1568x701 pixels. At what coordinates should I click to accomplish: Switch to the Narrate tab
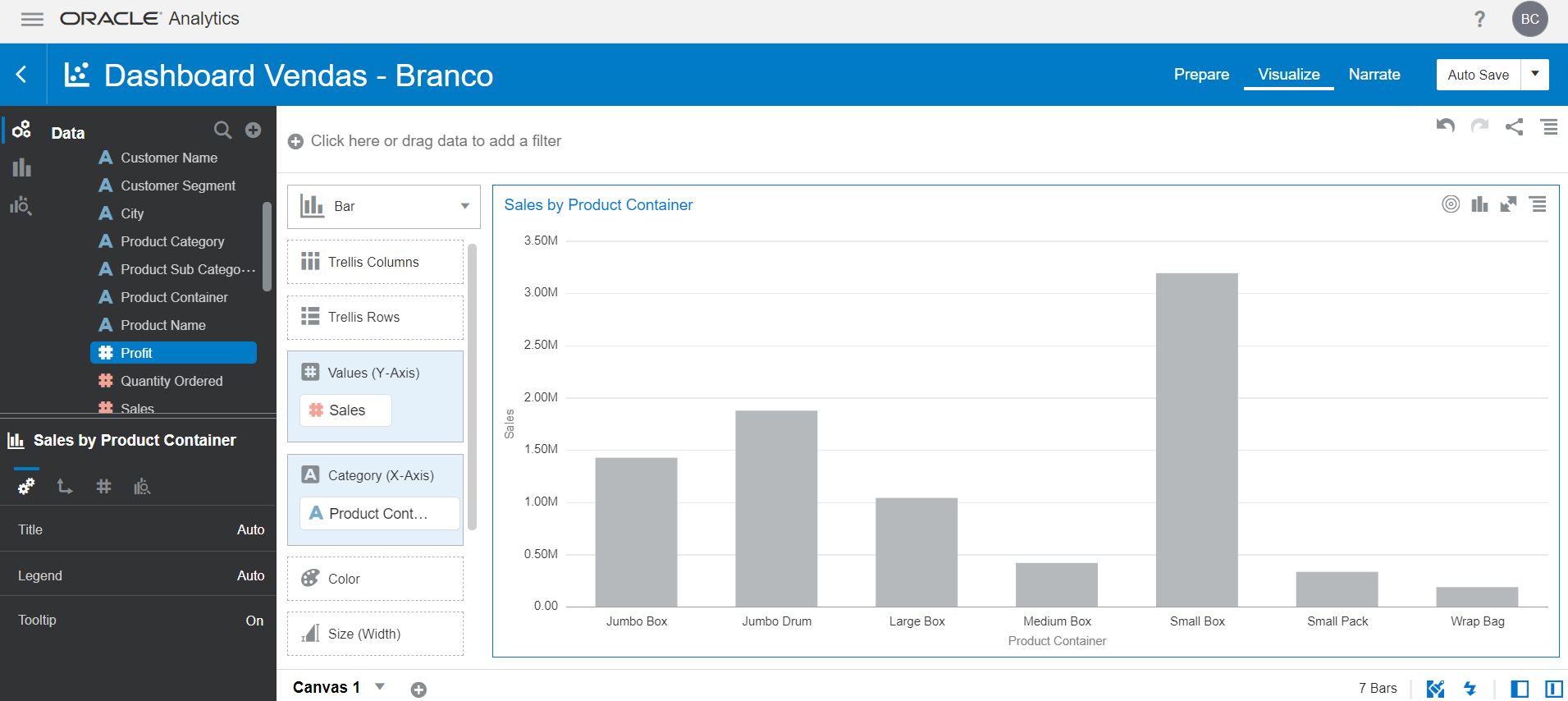[1374, 74]
